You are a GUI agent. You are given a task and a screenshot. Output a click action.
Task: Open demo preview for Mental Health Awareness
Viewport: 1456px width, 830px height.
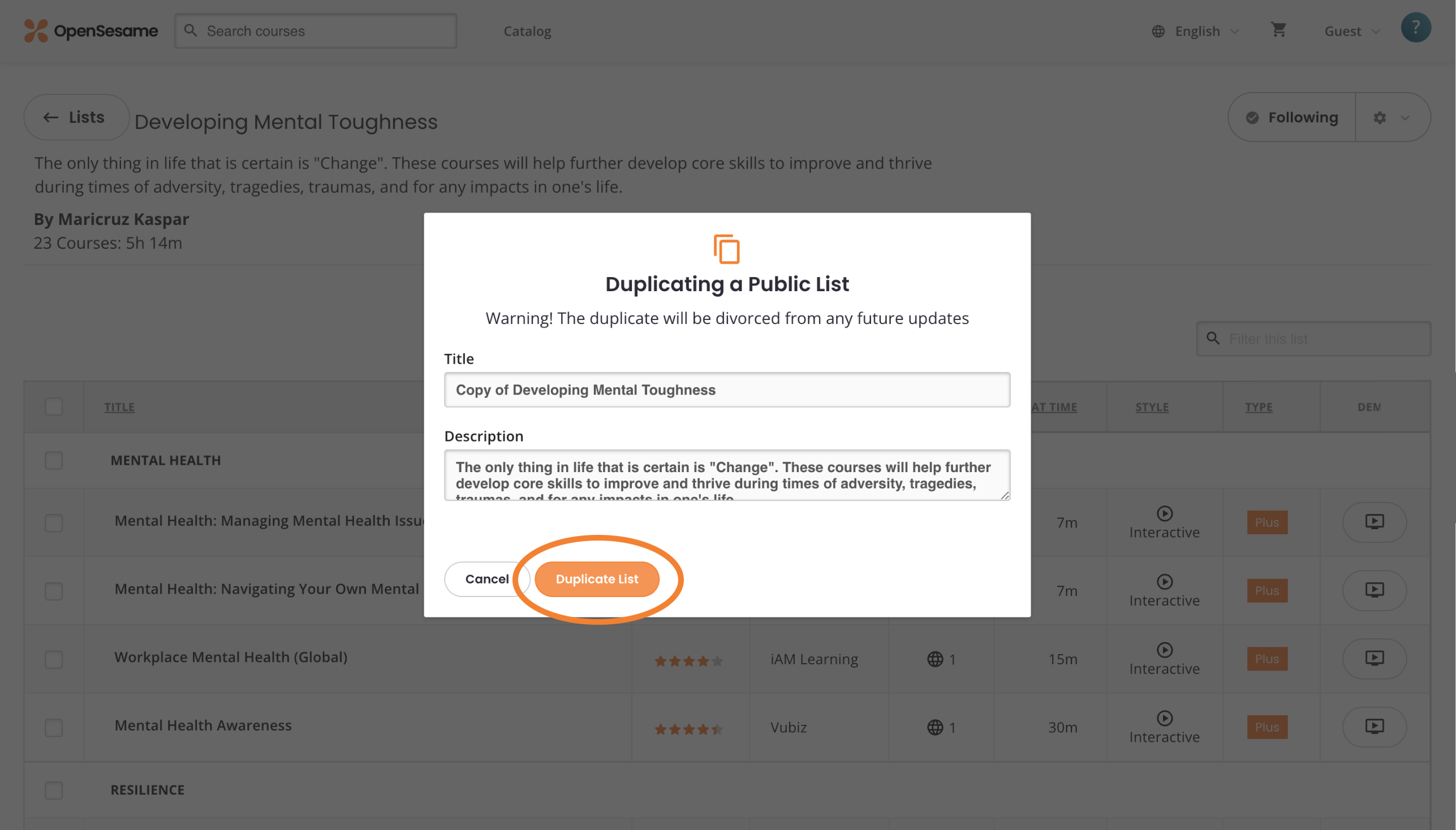[x=1374, y=727]
